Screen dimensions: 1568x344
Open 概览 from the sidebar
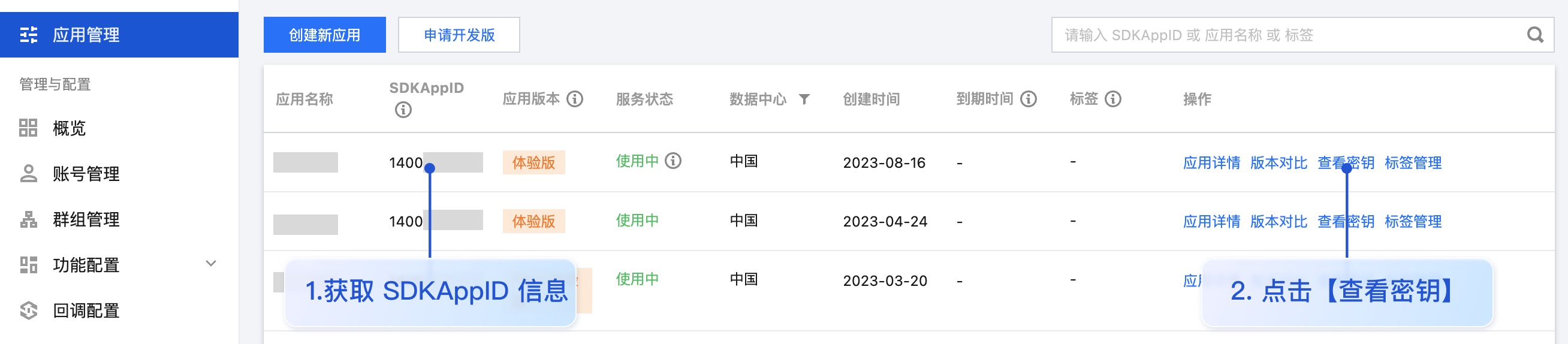(x=69, y=128)
